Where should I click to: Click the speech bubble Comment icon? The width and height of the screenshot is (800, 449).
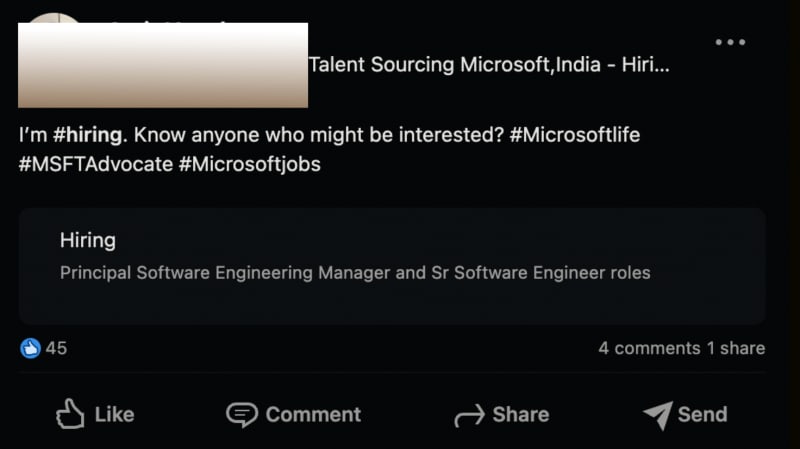[242, 414]
